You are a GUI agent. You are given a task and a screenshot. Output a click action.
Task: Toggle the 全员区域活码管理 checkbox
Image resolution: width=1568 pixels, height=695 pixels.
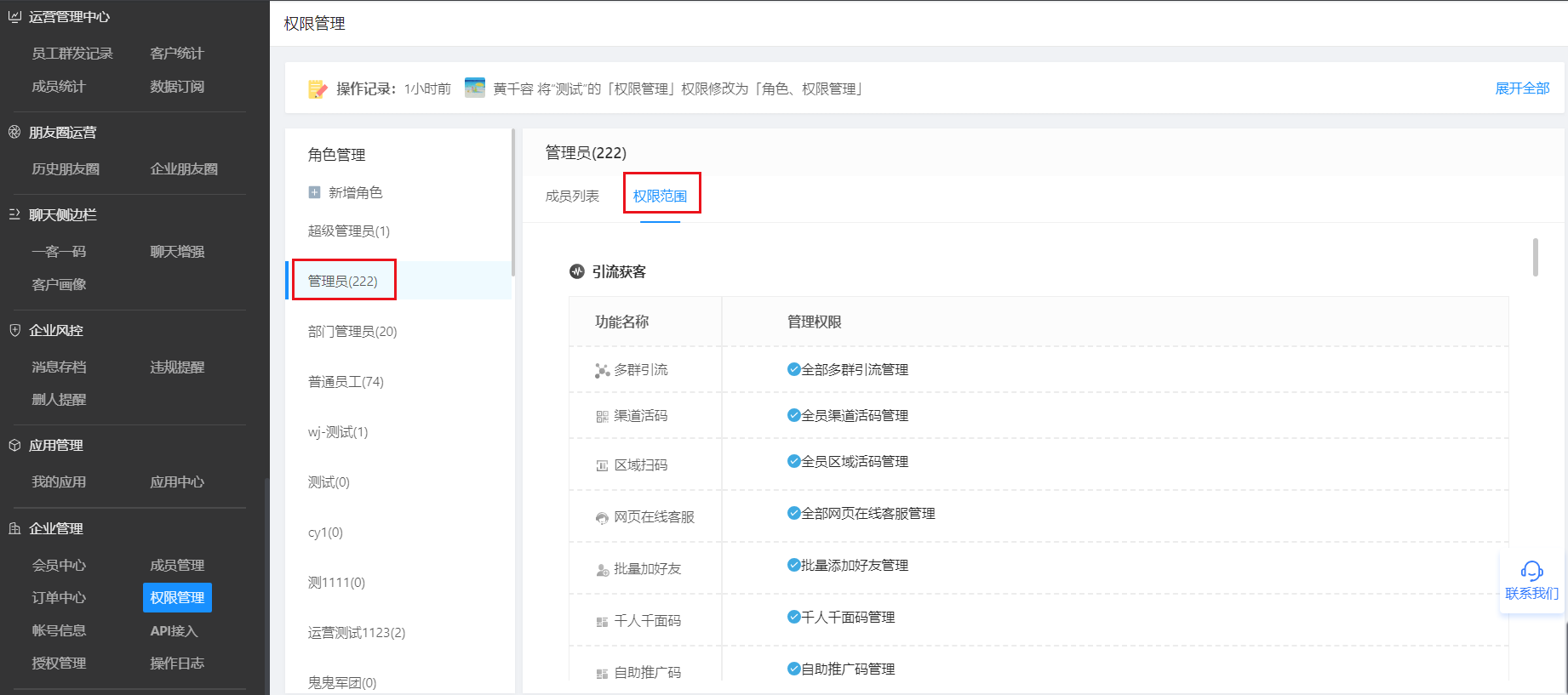[x=793, y=461]
